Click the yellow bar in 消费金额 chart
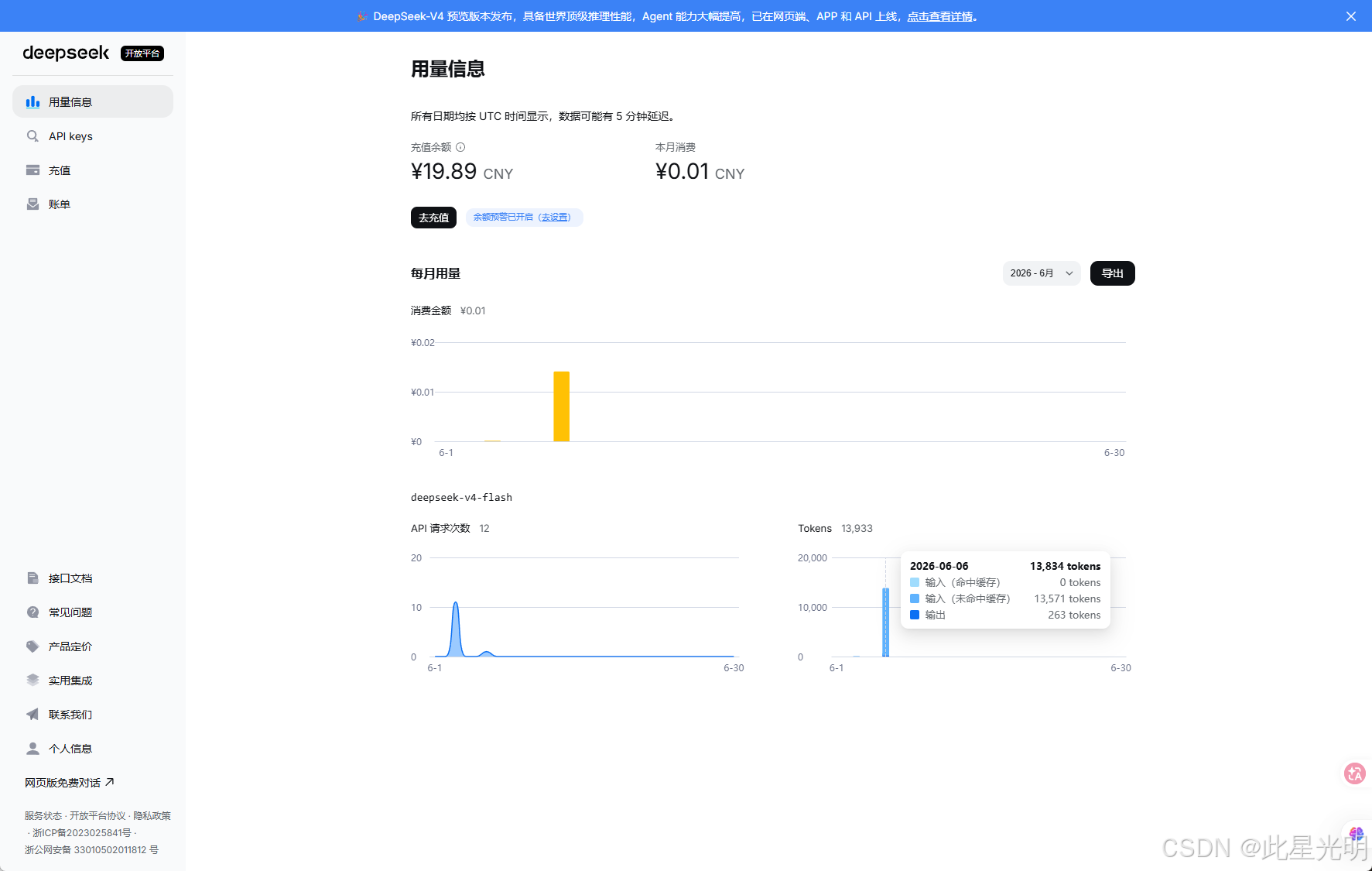 [562, 406]
